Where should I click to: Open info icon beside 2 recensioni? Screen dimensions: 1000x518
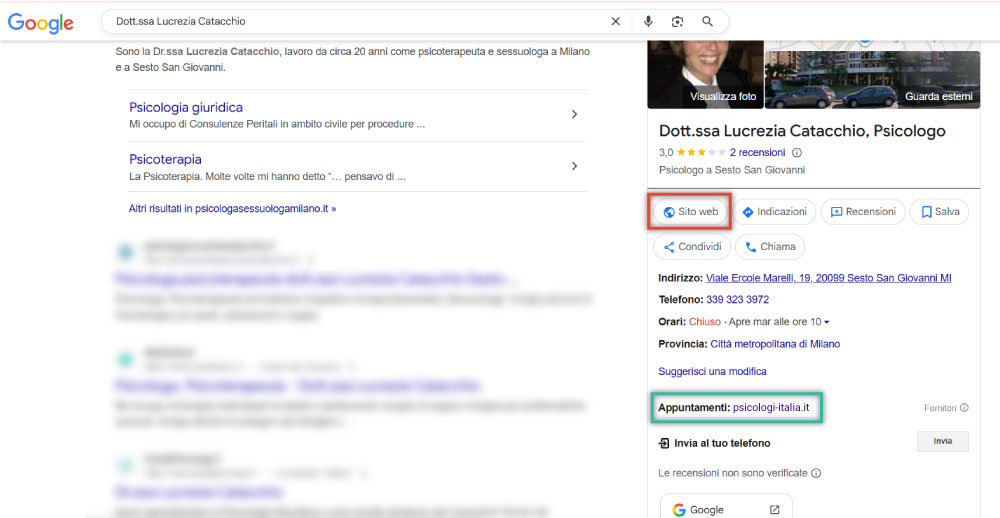797,153
